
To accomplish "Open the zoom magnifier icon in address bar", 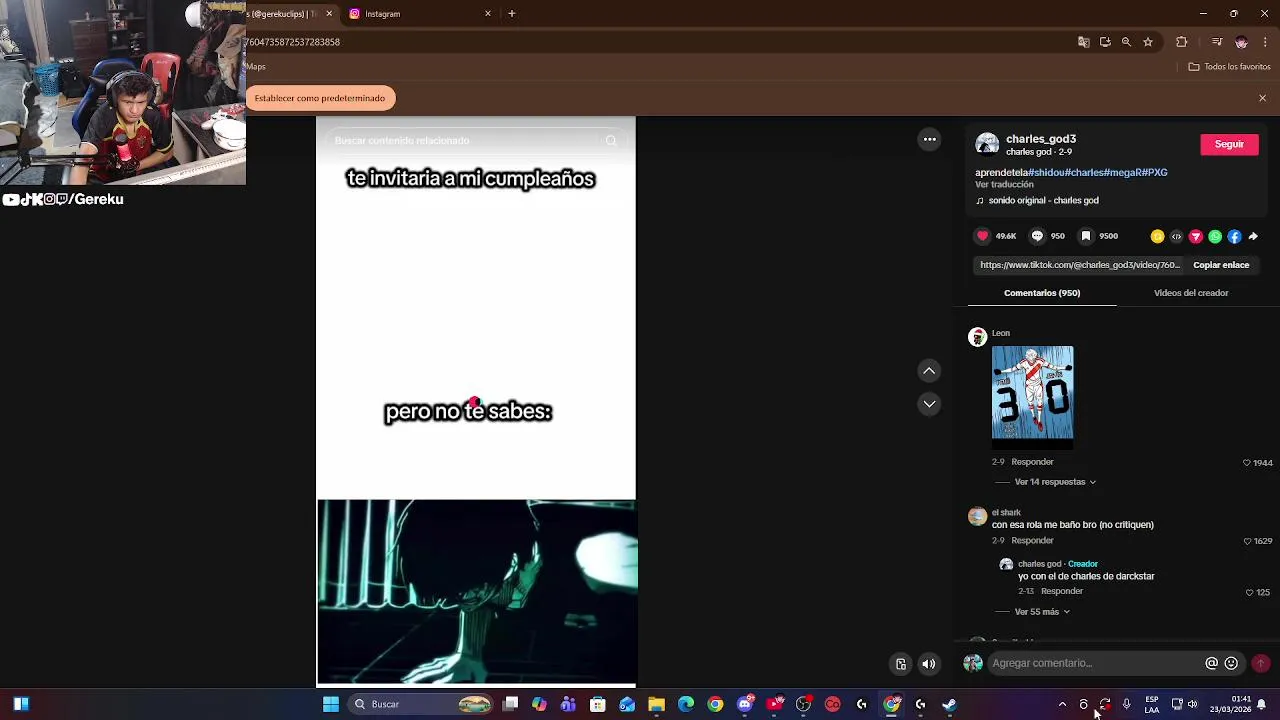I will click(x=1126, y=42).
